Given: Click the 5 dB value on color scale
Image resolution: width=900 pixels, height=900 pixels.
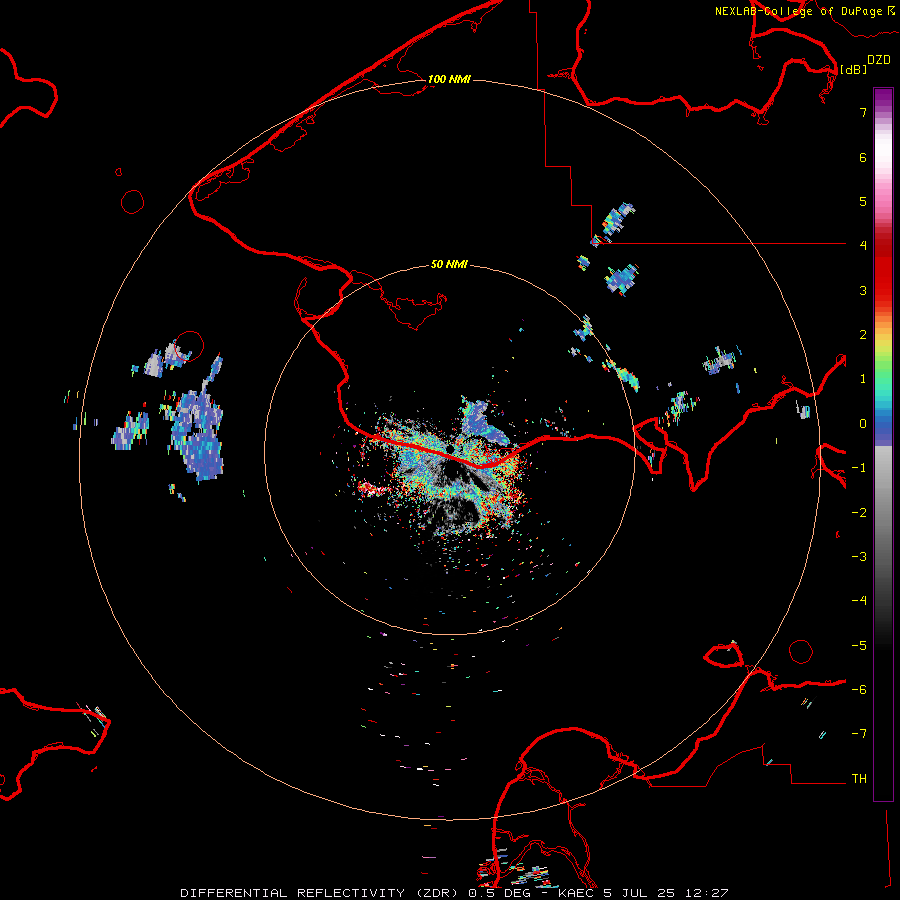Looking at the screenshot, I should click(x=863, y=201).
